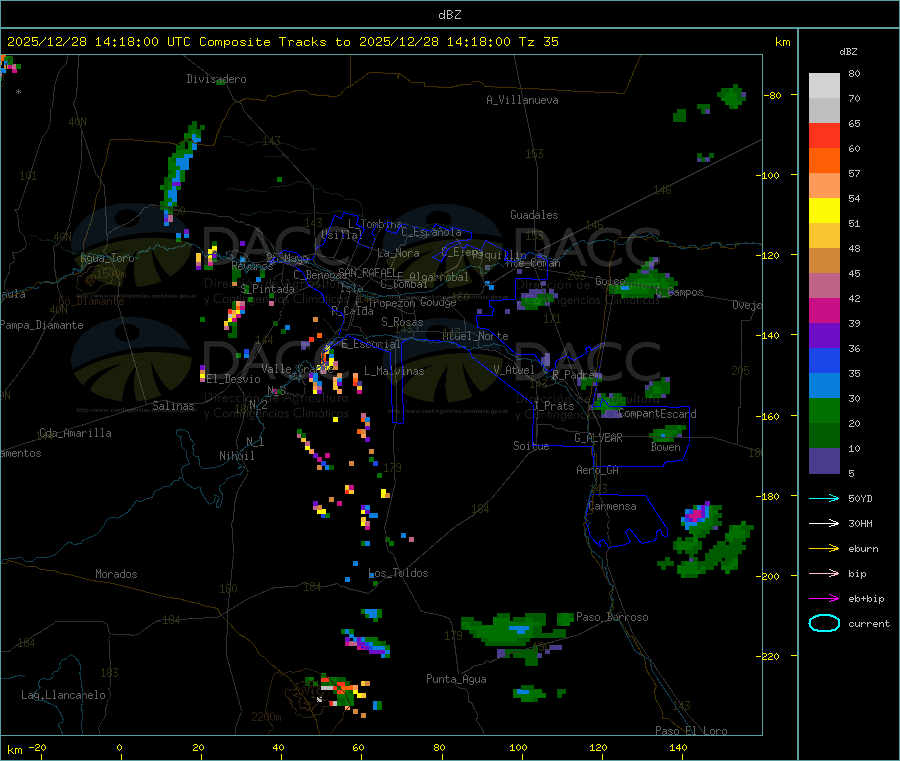Viewport: 900px width, 761px height.
Task: Click the 5 dBZ violet-gray color swatch
Action: 824,461
